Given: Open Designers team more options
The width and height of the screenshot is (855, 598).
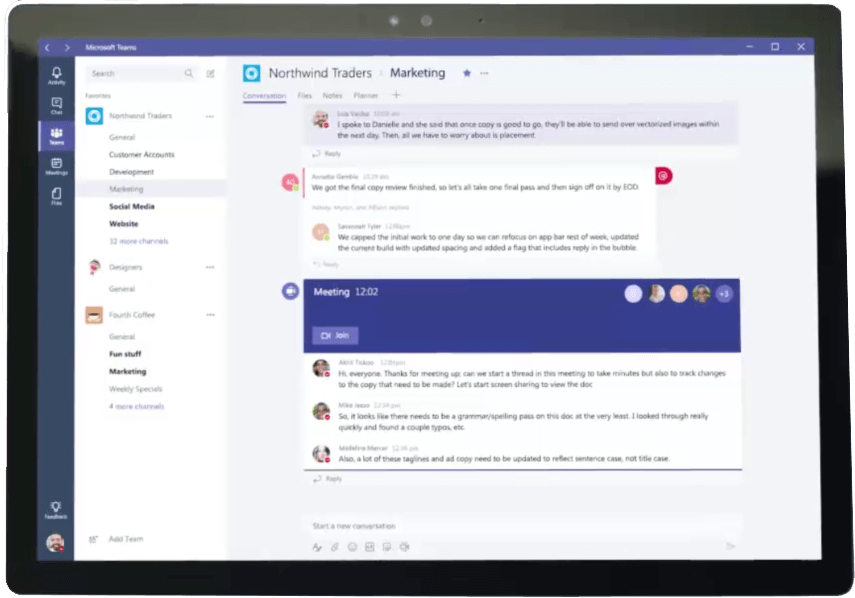Looking at the screenshot, I should pyautogui.click(x=210, y=267).
